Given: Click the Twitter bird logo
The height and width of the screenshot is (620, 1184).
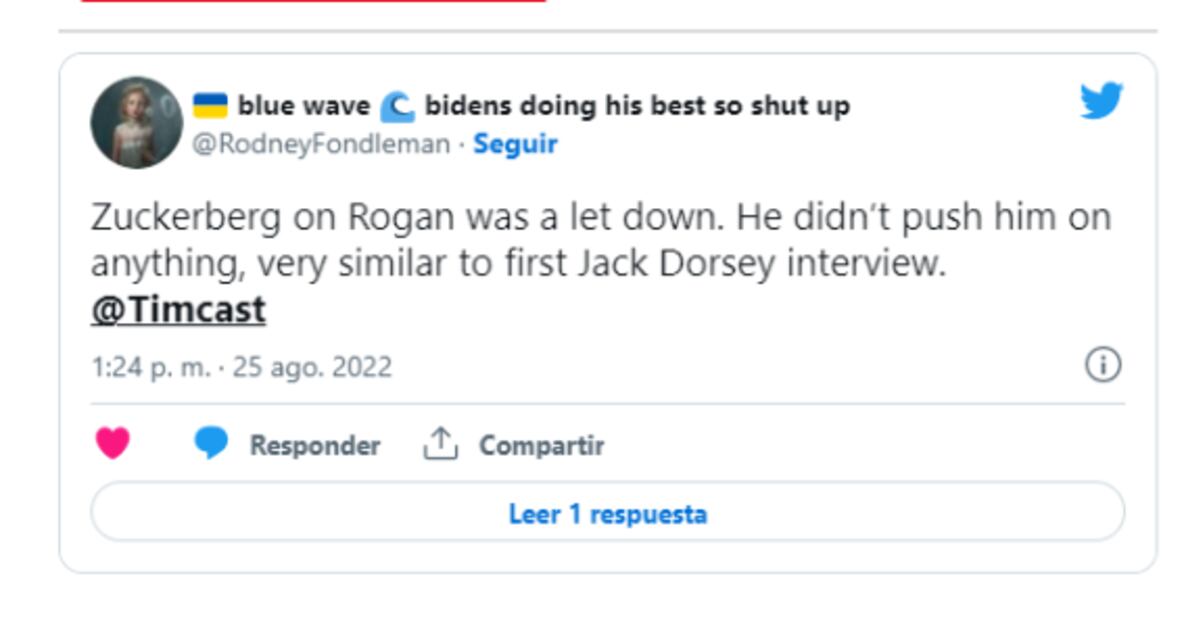Looking at the screenshot, I should tap(1101, 101).
